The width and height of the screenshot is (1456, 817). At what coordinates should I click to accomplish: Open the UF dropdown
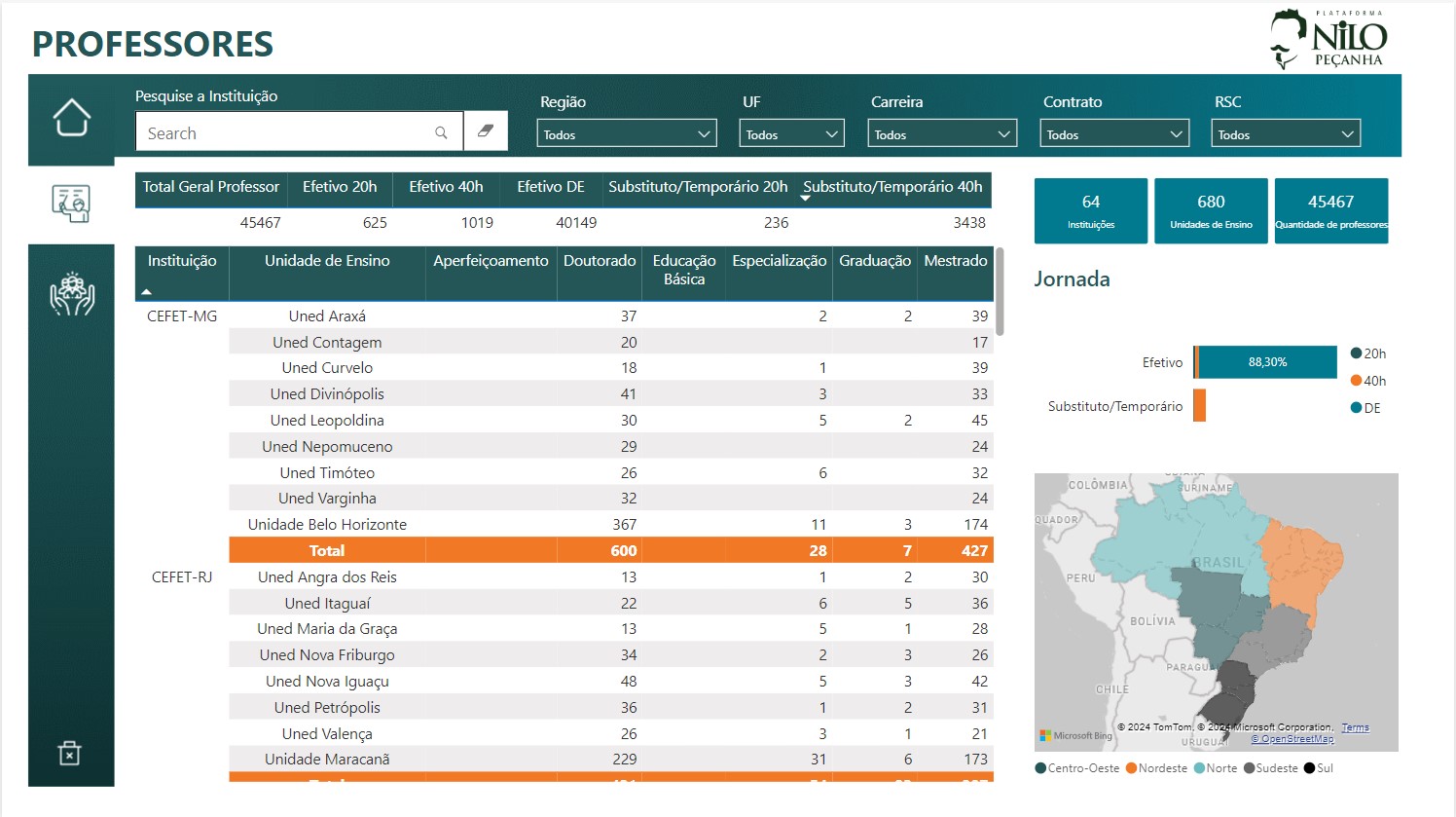[791, 133]
